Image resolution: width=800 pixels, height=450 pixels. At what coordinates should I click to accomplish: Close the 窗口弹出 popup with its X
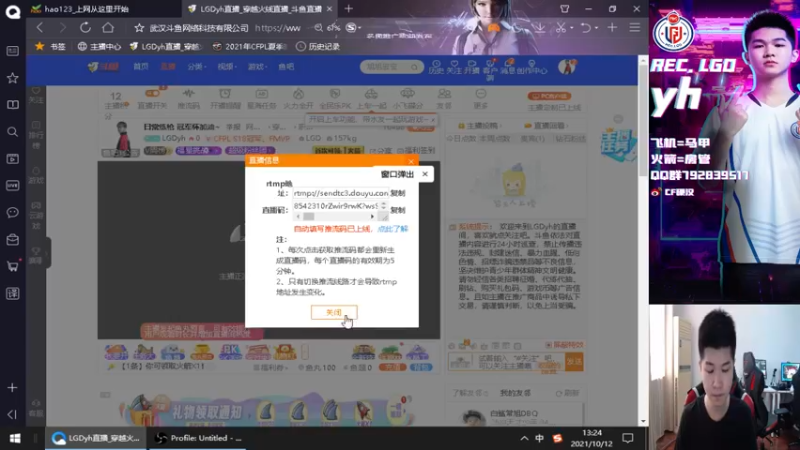pyautogui.click(x=425, y=174)
